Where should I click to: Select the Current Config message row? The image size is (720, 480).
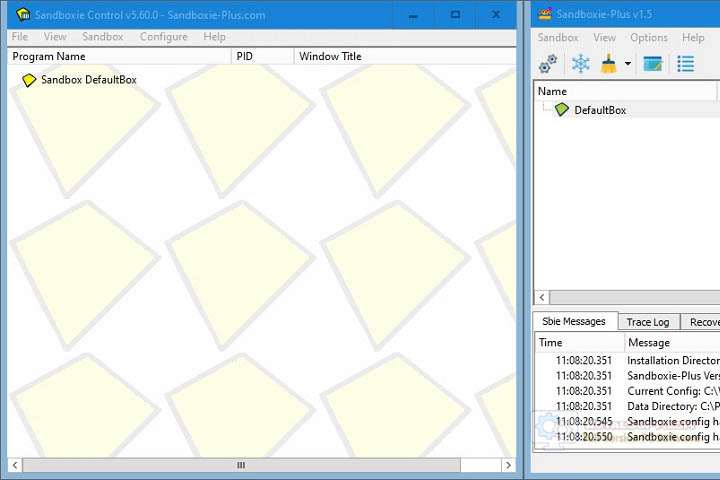[628, 391]
